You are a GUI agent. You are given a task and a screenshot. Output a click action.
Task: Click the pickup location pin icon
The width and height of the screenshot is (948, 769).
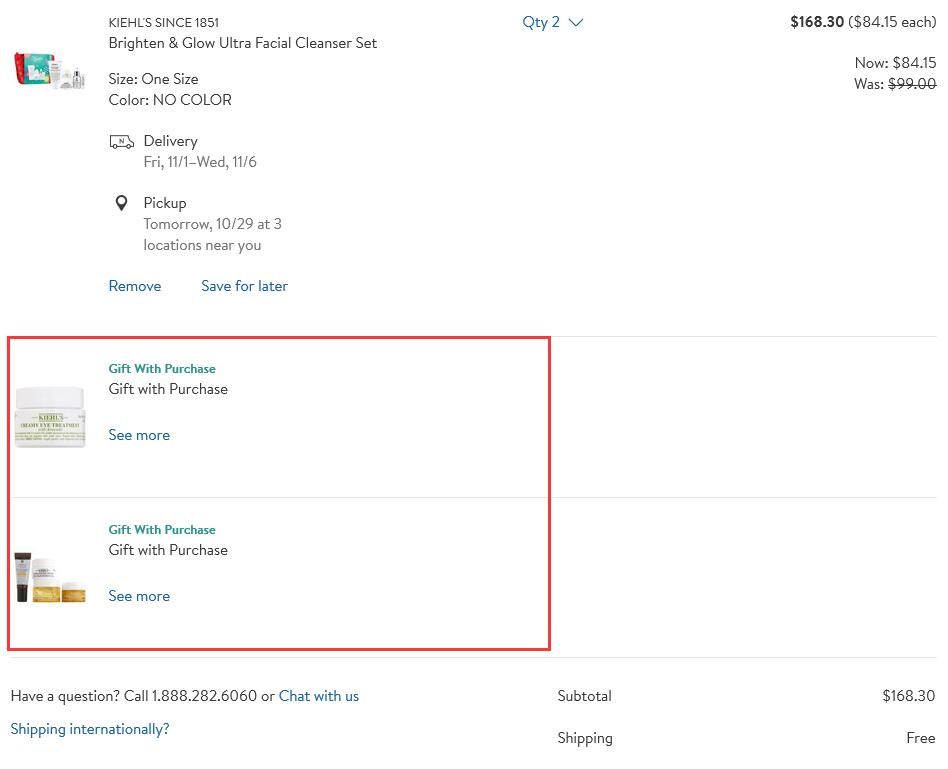122,203
